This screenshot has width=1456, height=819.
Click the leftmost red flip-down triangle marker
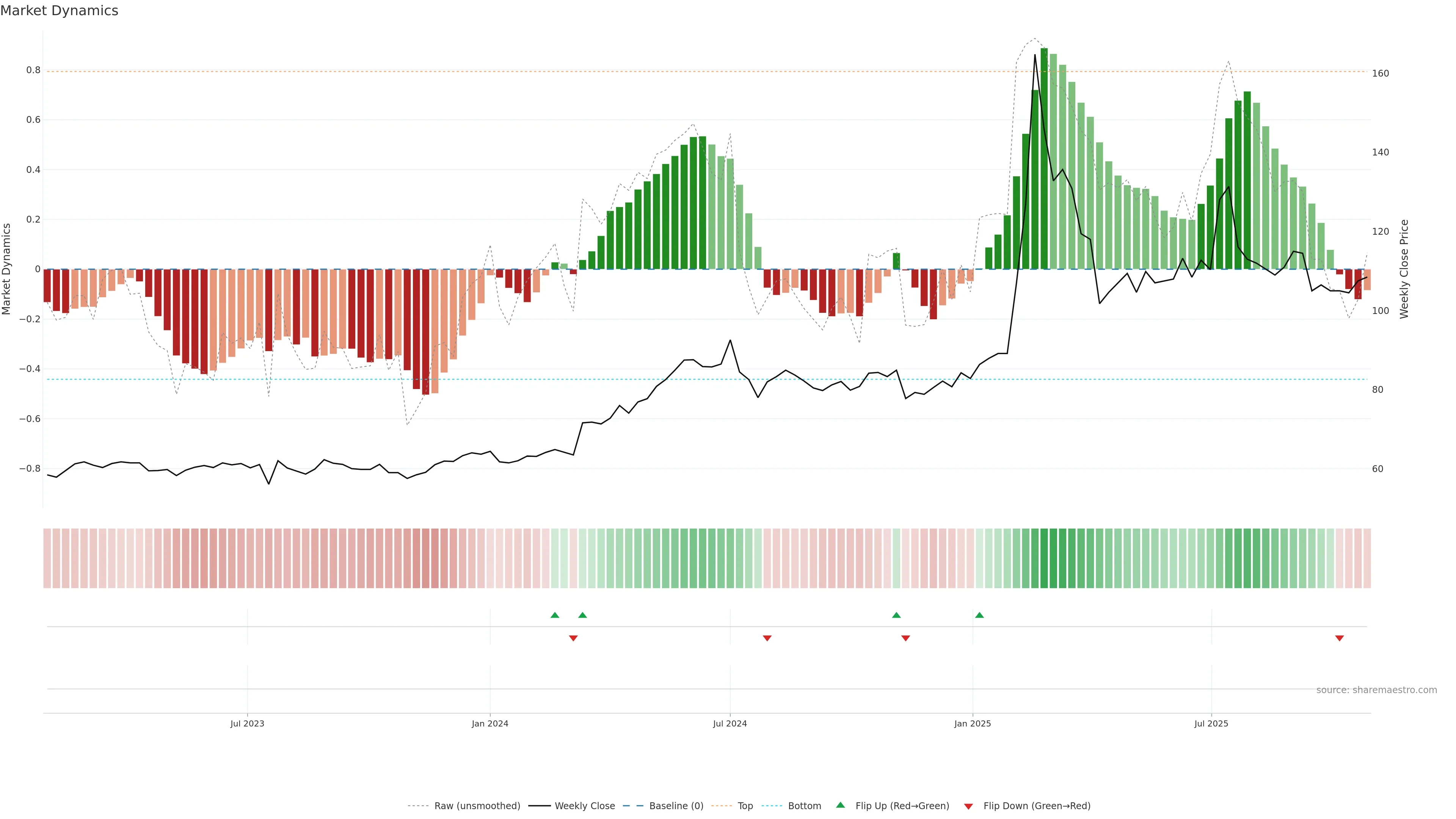click(x=573, y=638)
